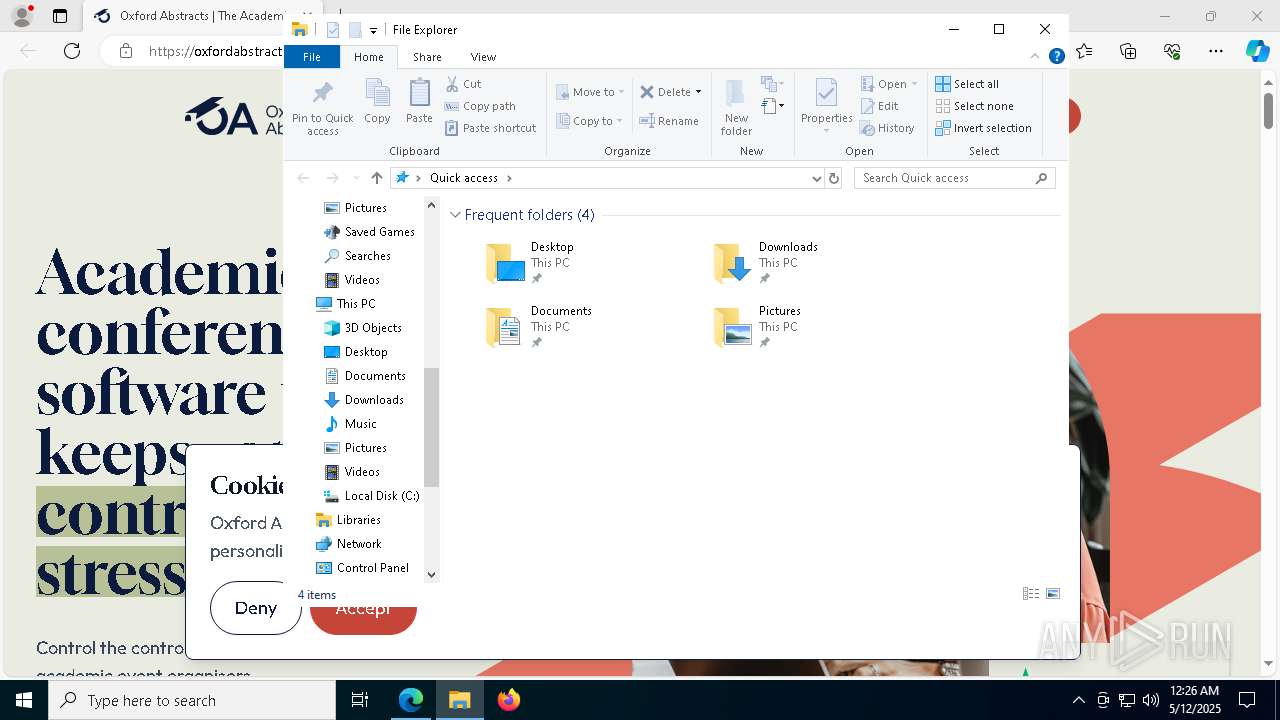Select Paste shortcut in the ribbon
This screenshot has height=720, width=1280.
click(x=490, y=128)
